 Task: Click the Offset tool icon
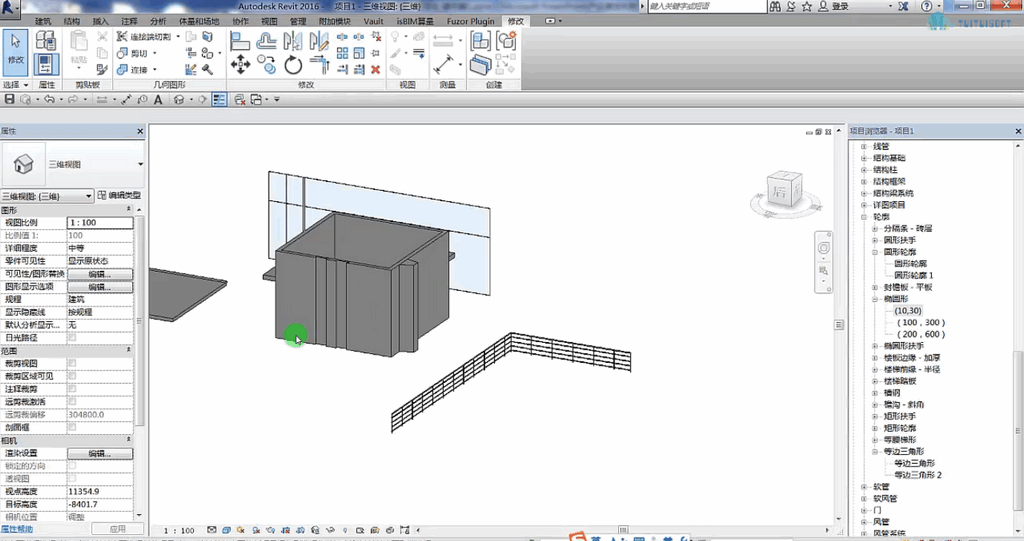[x=266, y=41]
